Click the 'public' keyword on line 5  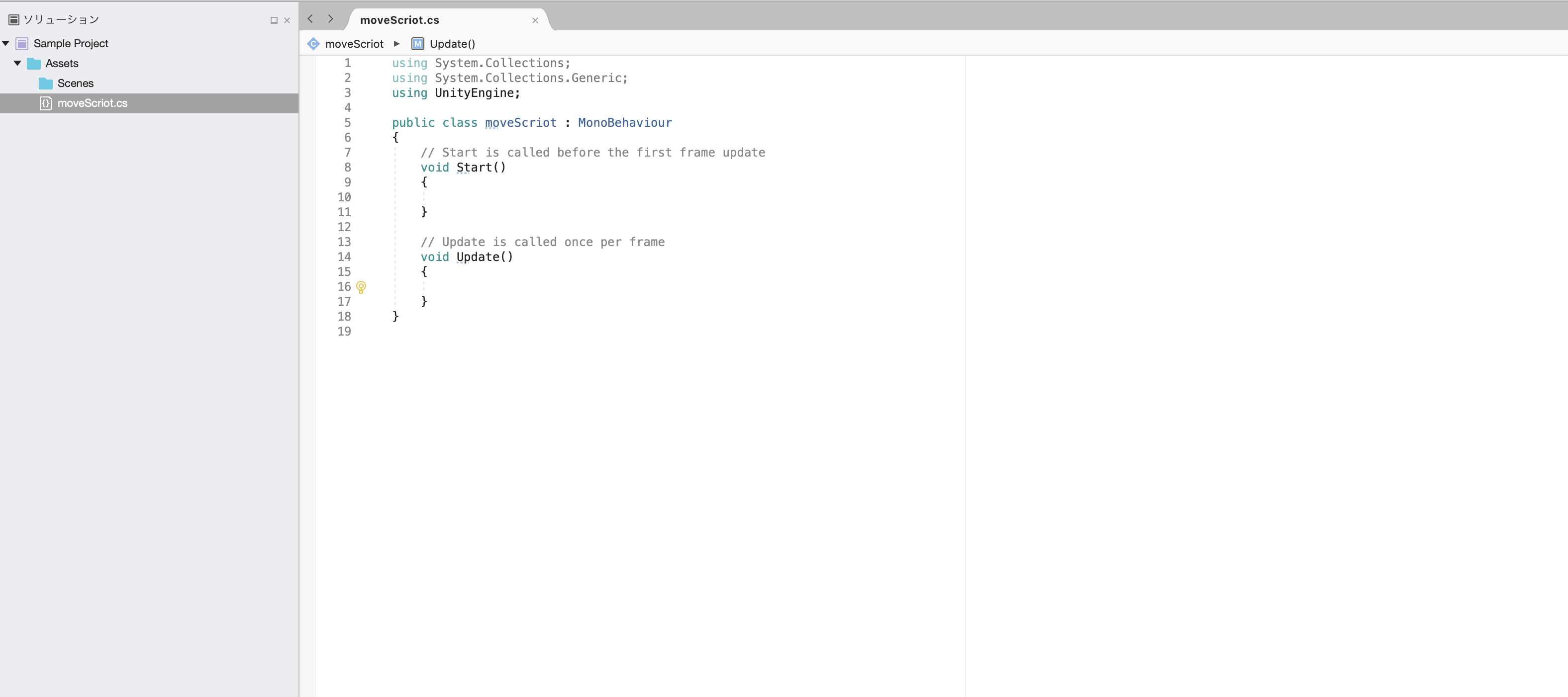[413, 123]
